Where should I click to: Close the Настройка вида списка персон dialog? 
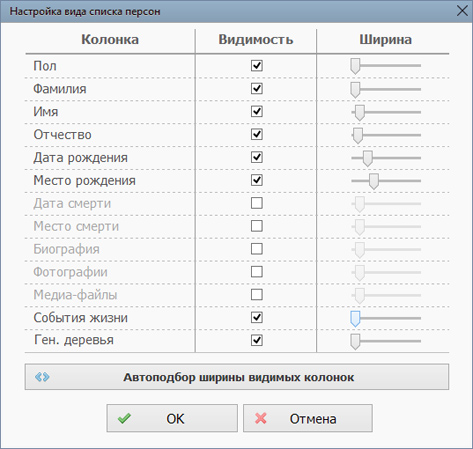click(462, 11)
